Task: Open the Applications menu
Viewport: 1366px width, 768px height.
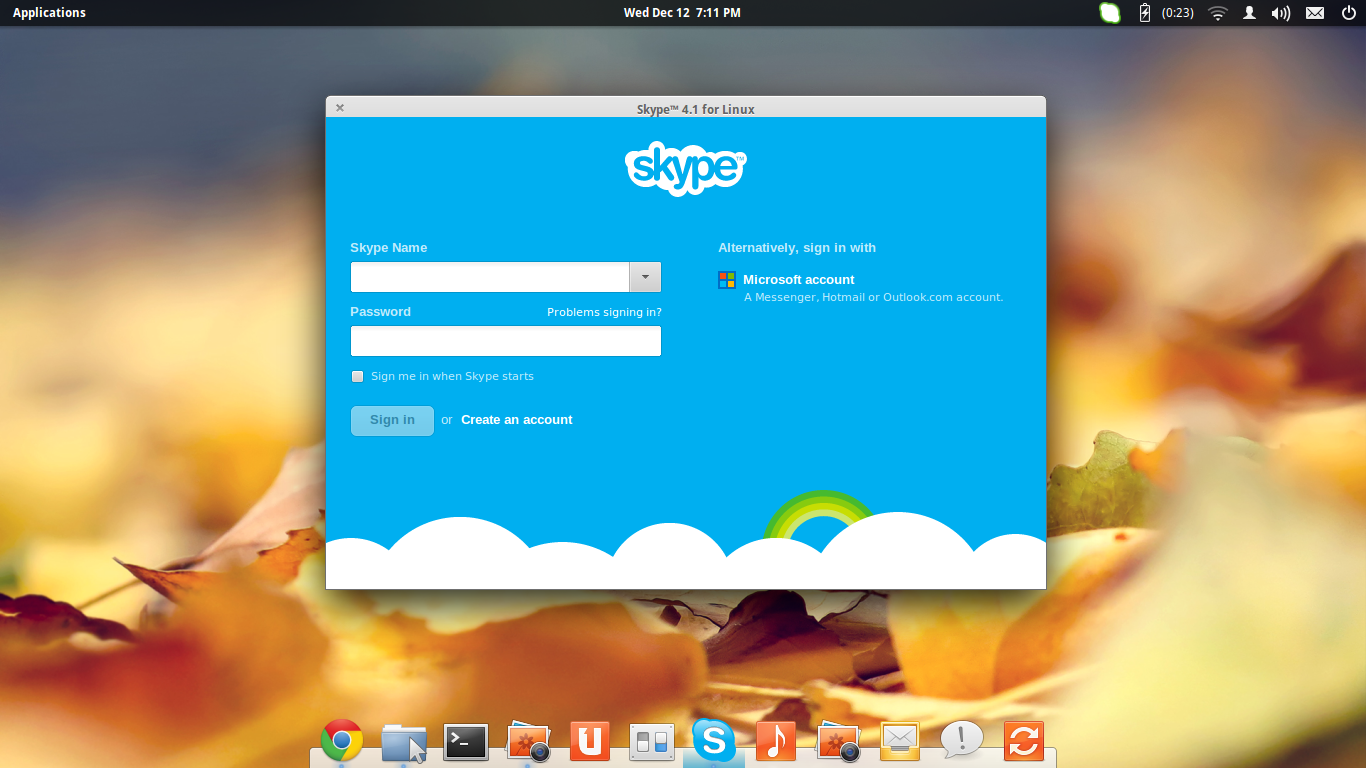Action: [x=49, y=13]
